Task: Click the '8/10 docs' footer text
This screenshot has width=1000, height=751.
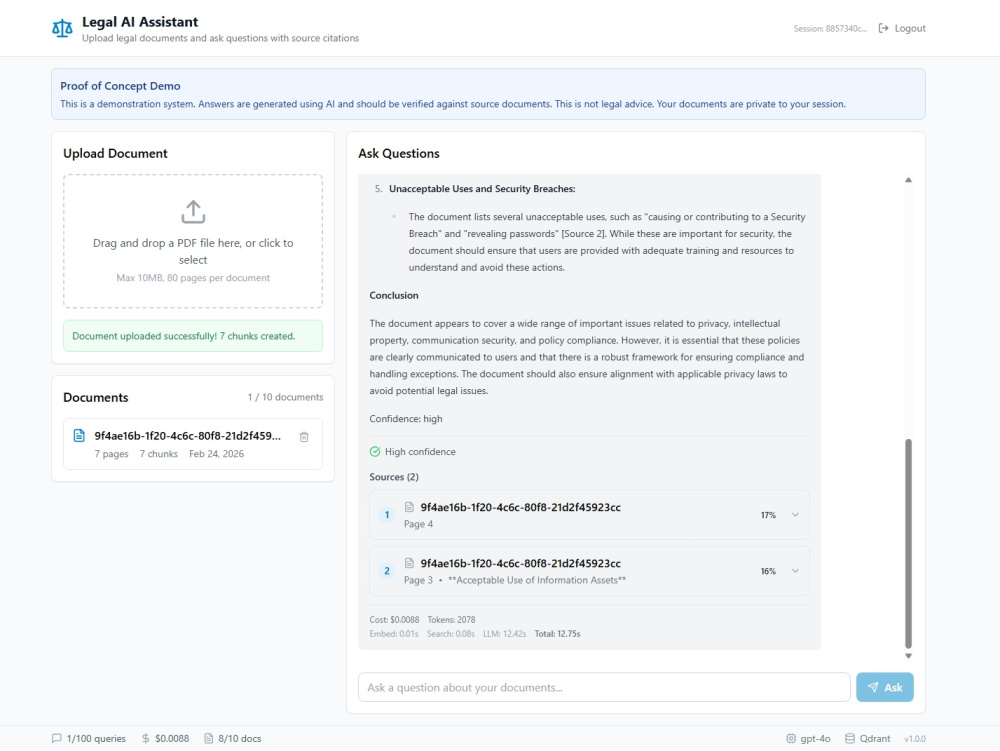Action: [x=240, y=738]
